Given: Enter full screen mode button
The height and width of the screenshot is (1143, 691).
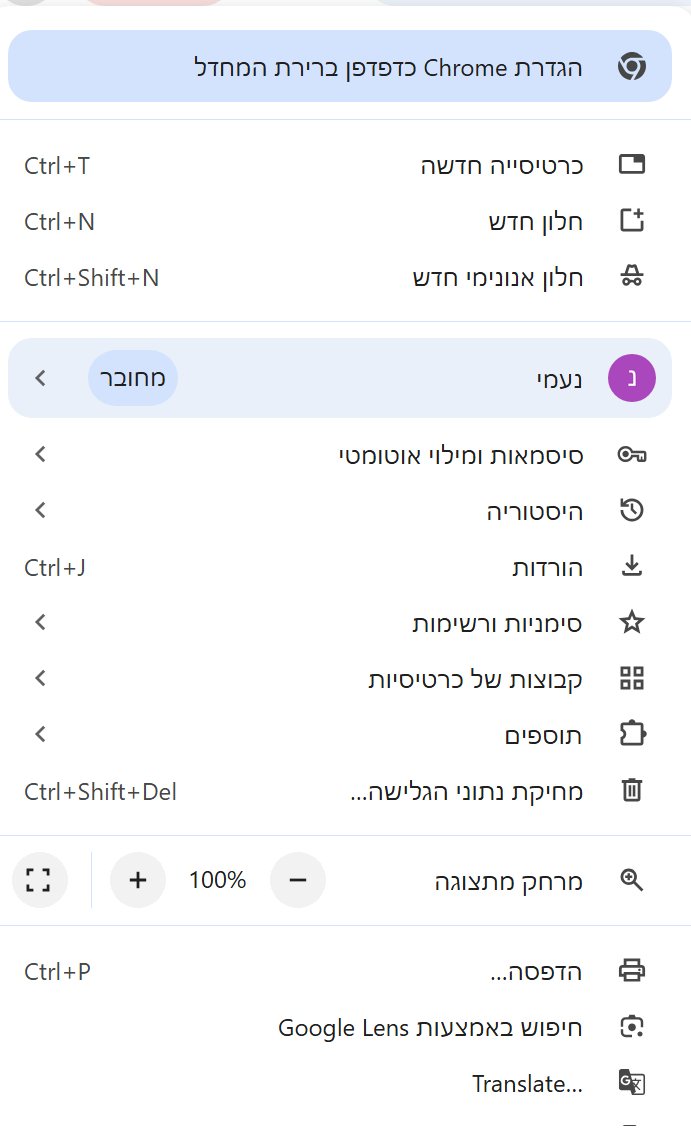Looking at the screenshot, I should 39,880.
